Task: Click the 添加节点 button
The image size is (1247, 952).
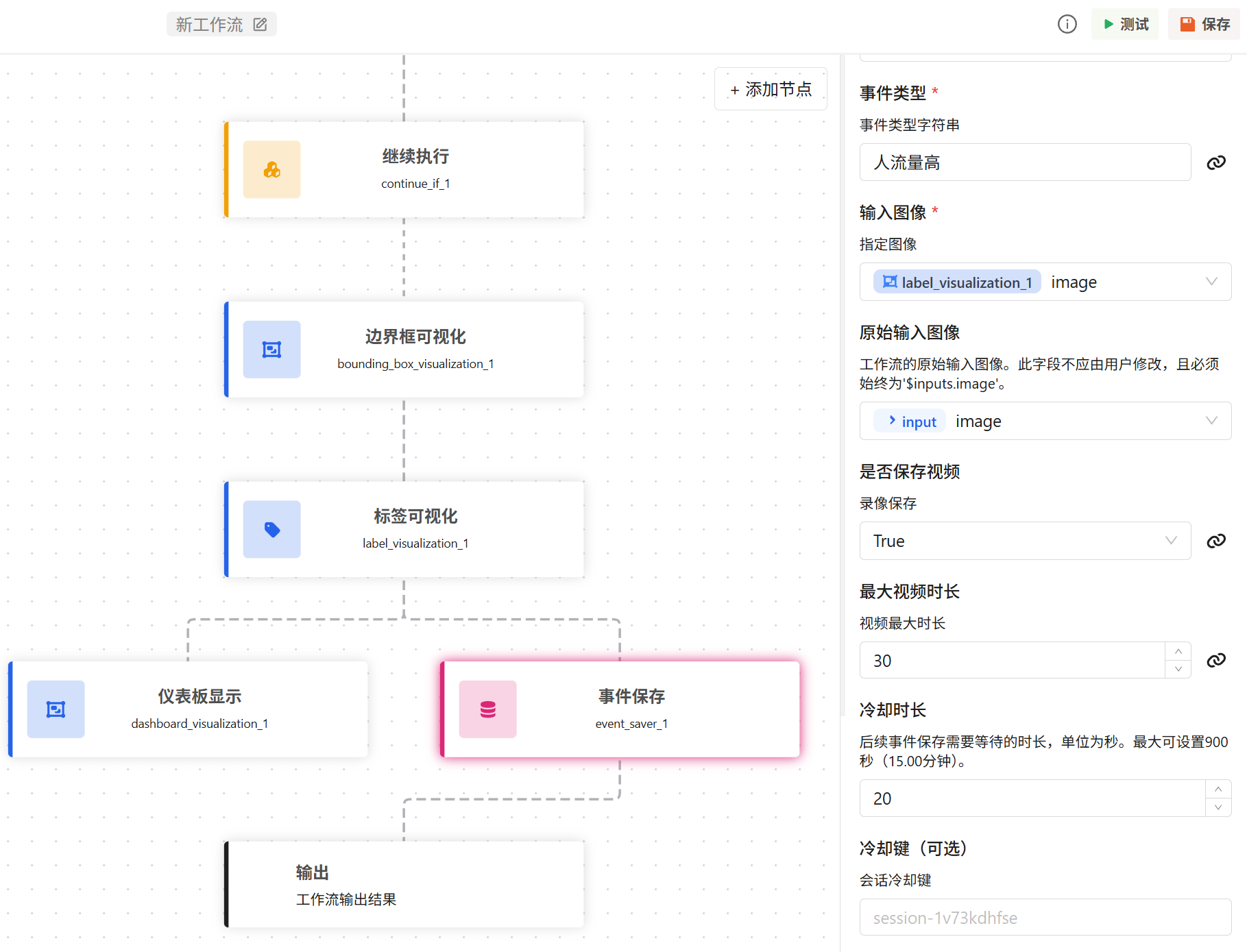Action: coord(771,89)
